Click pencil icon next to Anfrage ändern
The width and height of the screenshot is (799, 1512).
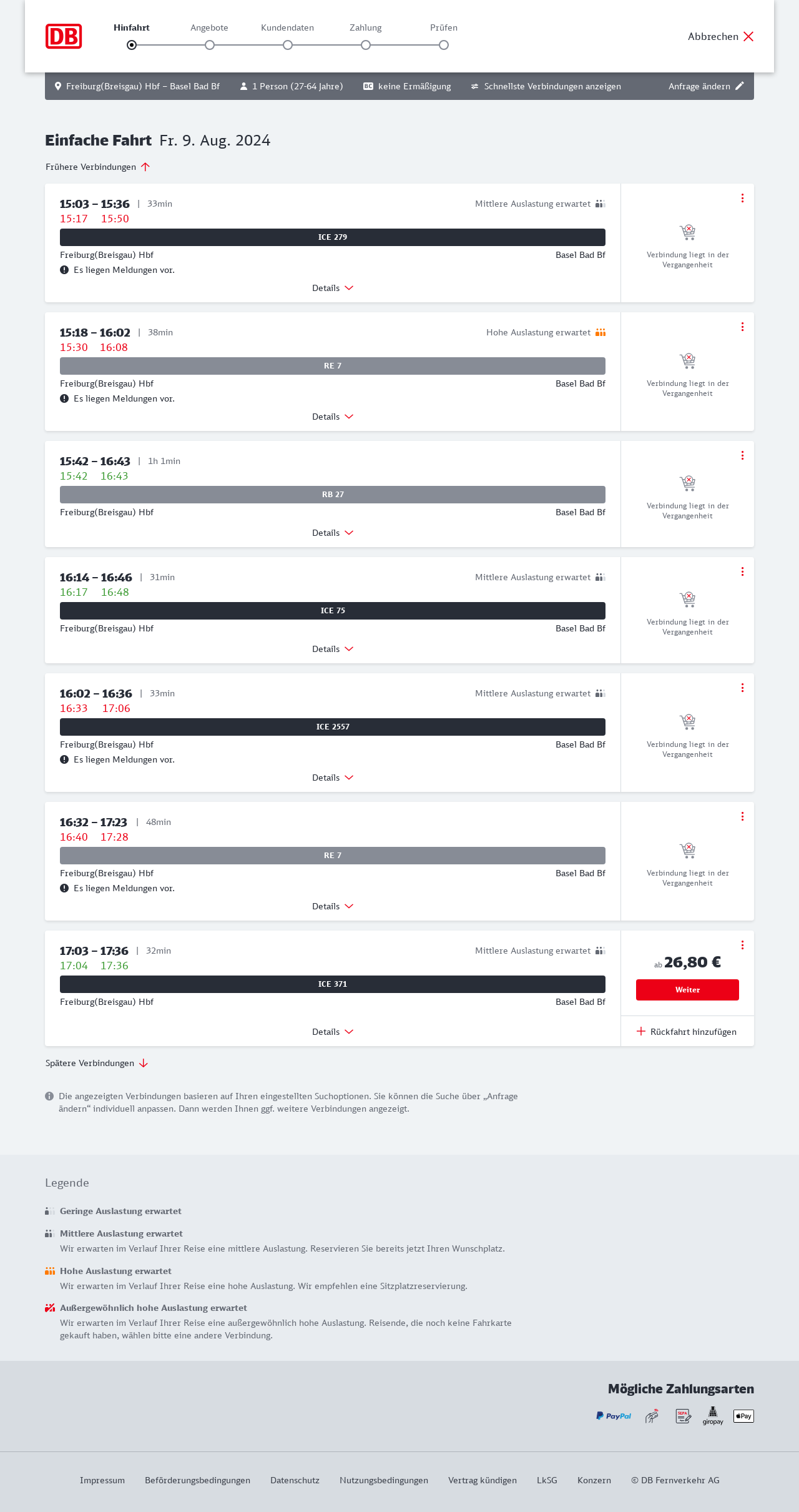(740, 86)
